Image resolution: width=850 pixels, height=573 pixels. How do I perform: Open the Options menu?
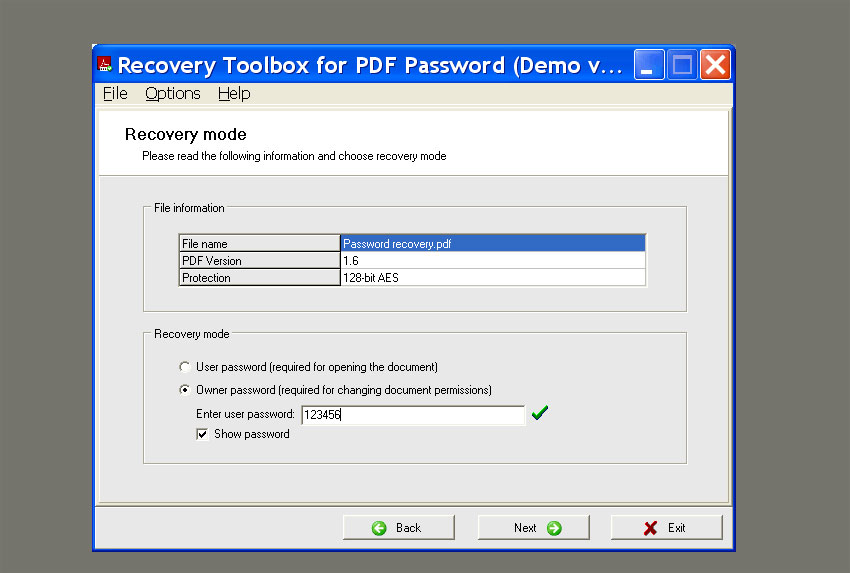click(172, 93)
